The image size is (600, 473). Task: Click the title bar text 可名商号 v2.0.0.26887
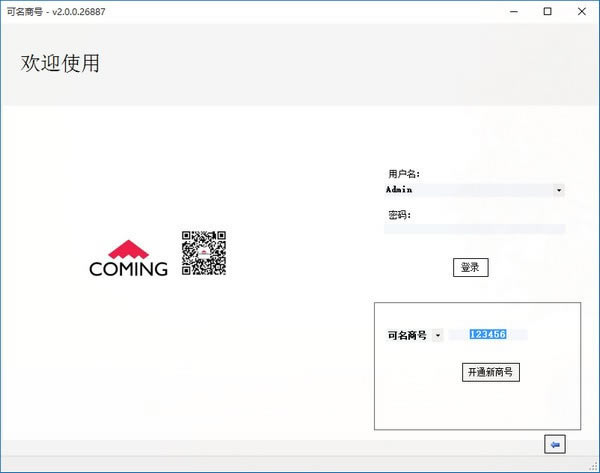pyautogui.click(x=56, y=11)
